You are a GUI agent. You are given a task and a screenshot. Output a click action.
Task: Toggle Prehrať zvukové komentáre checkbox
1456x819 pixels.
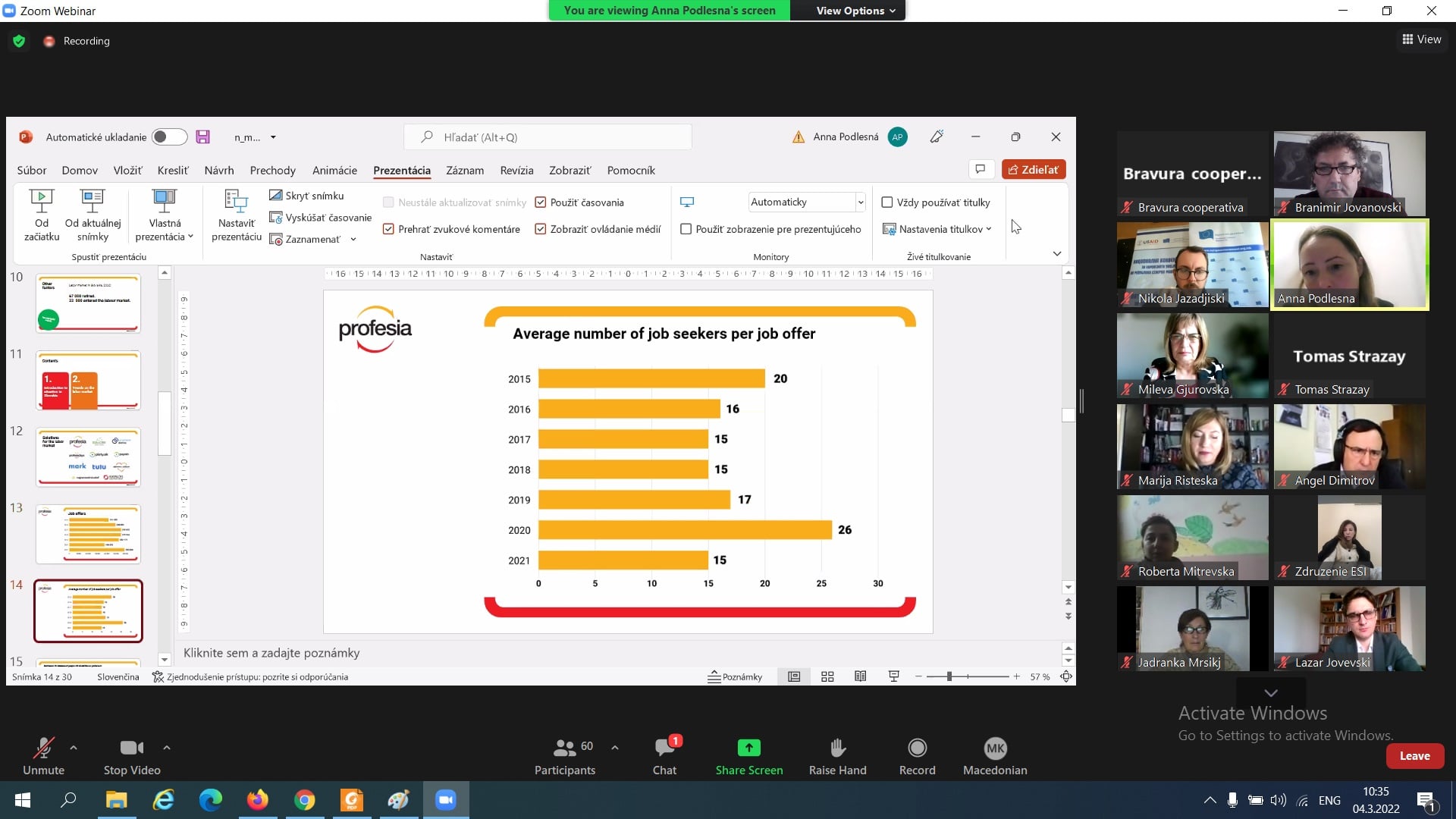click(388, 229)
